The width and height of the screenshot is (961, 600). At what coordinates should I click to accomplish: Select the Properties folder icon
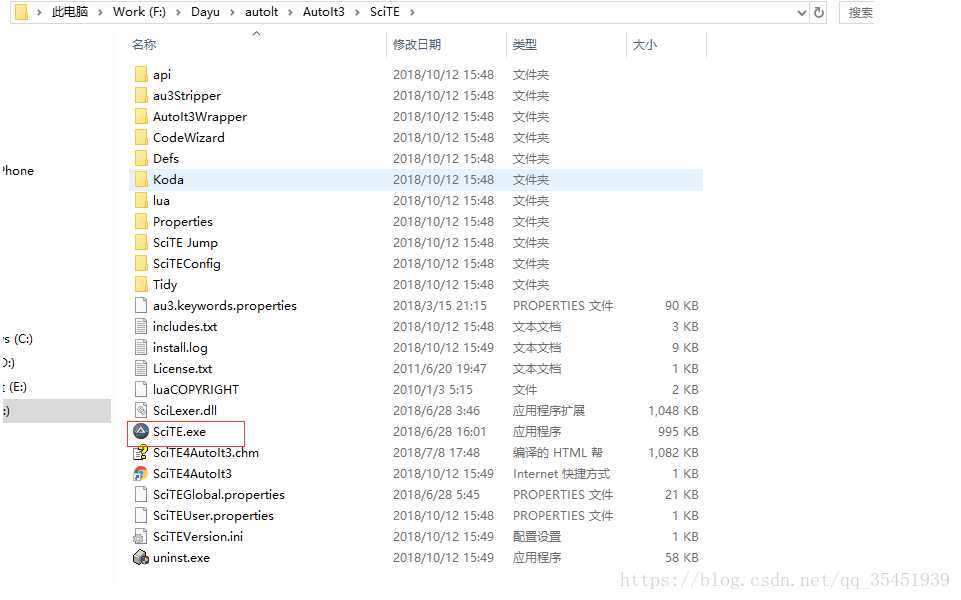141,221
